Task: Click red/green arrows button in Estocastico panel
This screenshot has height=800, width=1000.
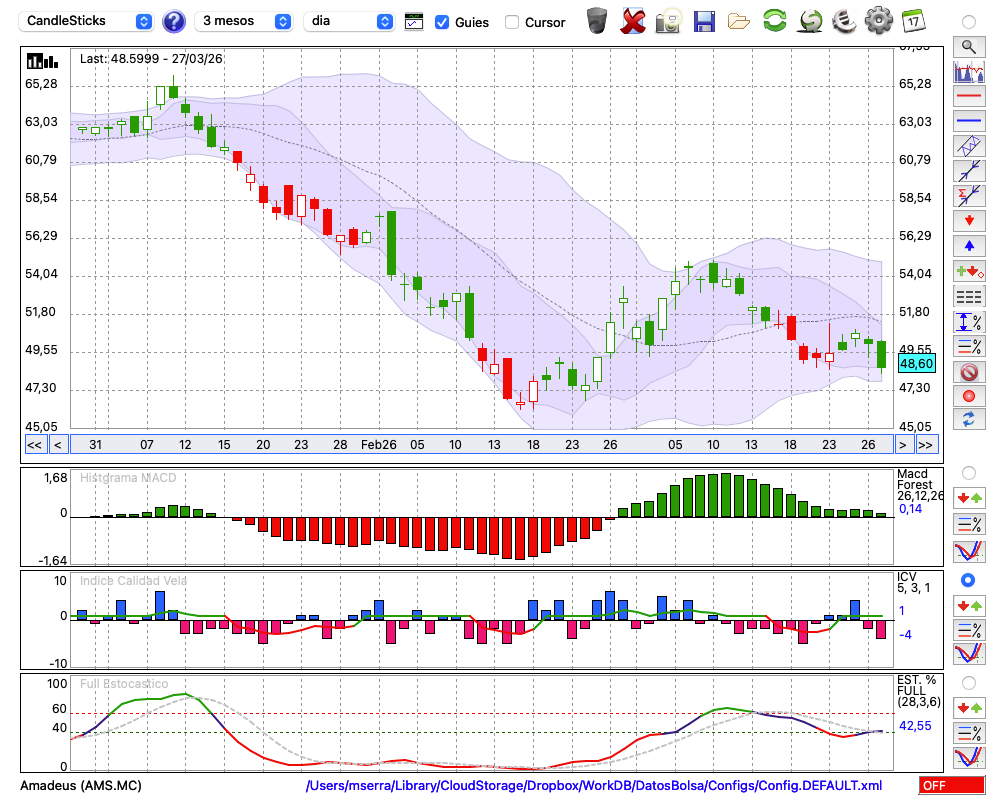Action: pyautogui.click(x=969, y=707)
